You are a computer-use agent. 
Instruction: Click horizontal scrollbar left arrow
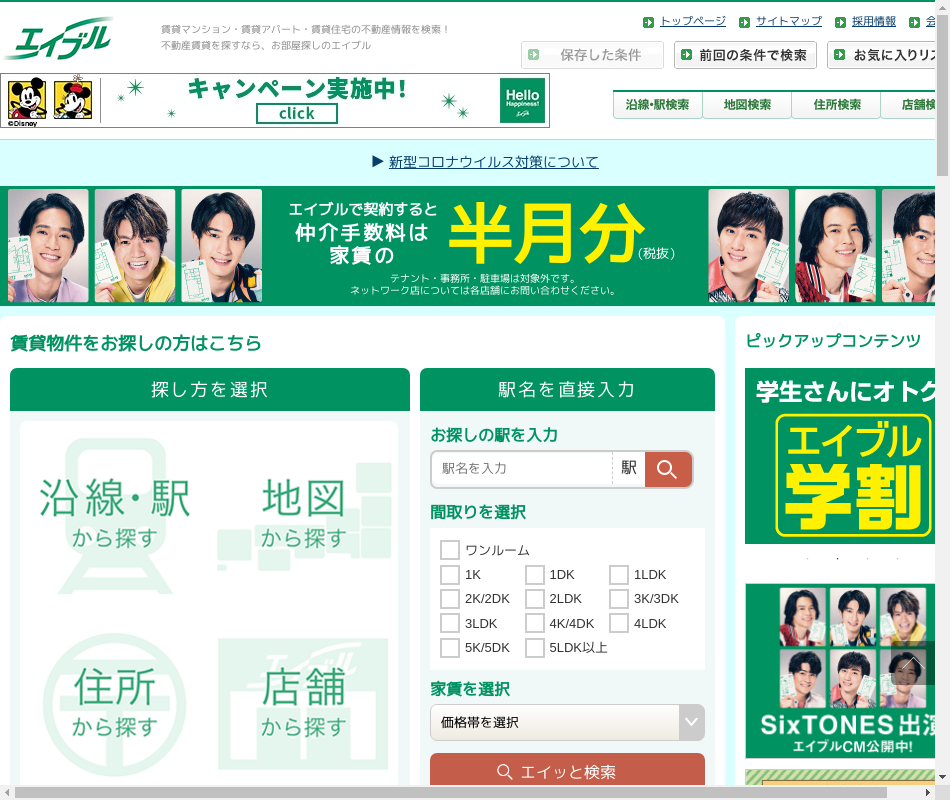point(7,793)
